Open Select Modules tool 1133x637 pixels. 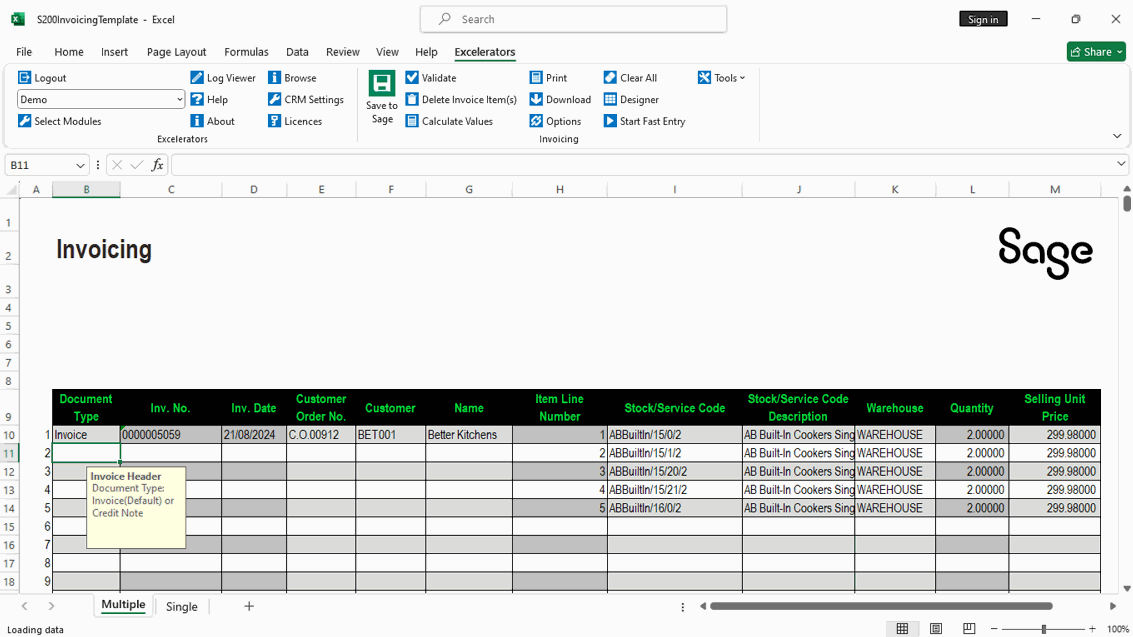(59, 121)
